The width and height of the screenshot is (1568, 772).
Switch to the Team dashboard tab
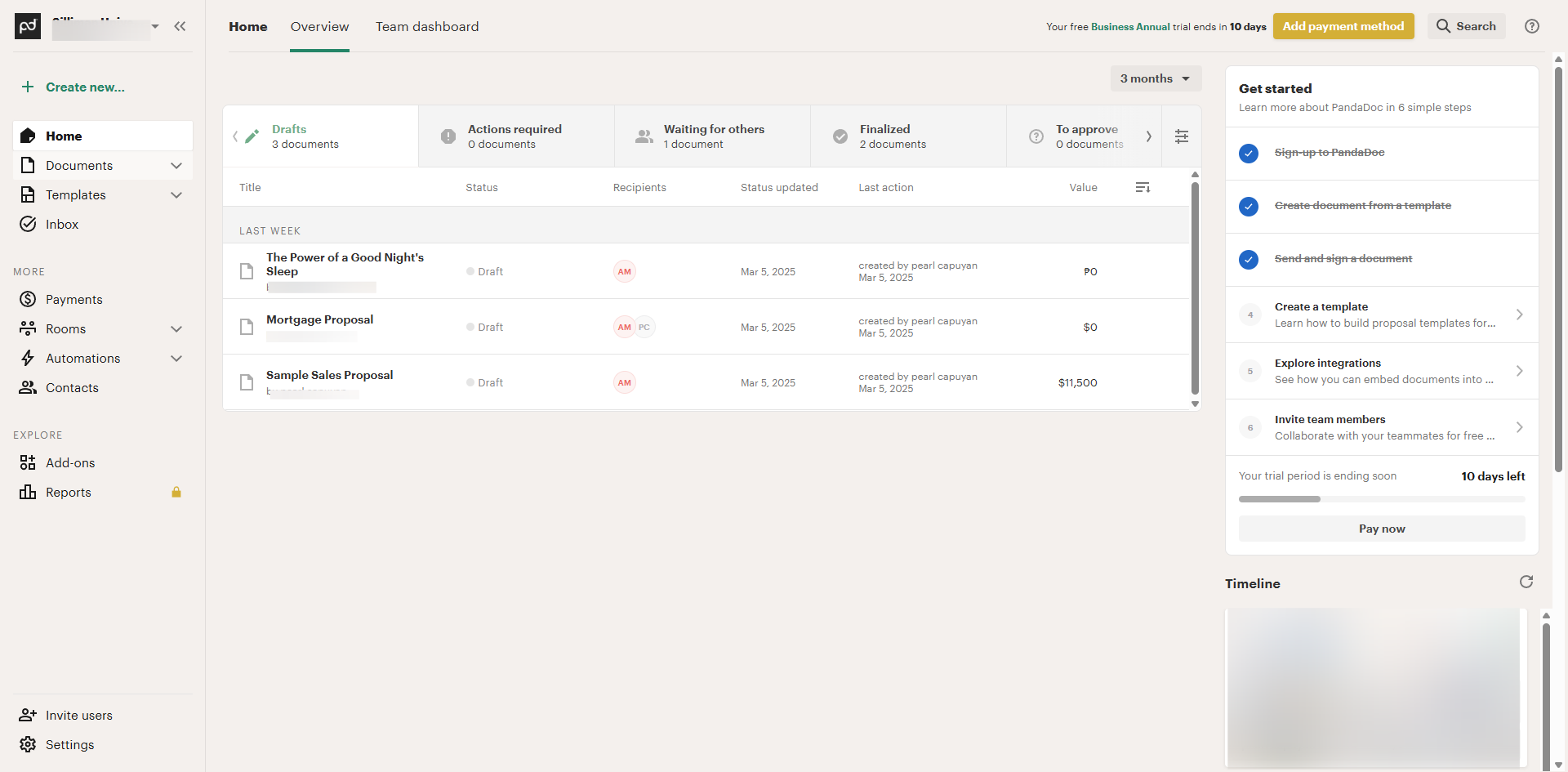click(x=427, y=27)
